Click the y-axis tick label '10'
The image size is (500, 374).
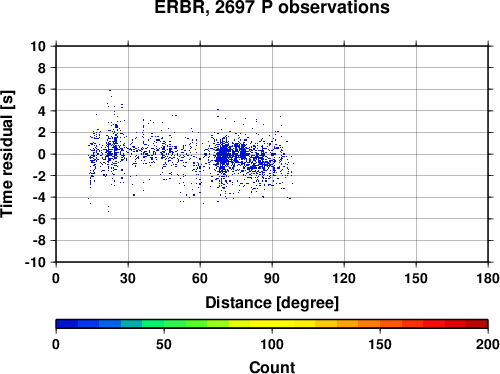[x=38, y=46]
